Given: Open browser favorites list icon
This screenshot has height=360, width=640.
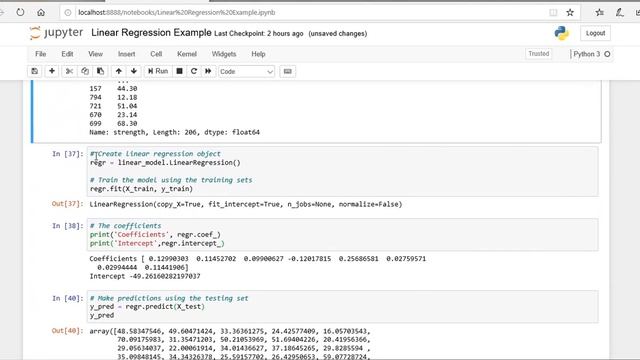Looking at the screenshot, I should pyautogui.click(x=600, y=13).
